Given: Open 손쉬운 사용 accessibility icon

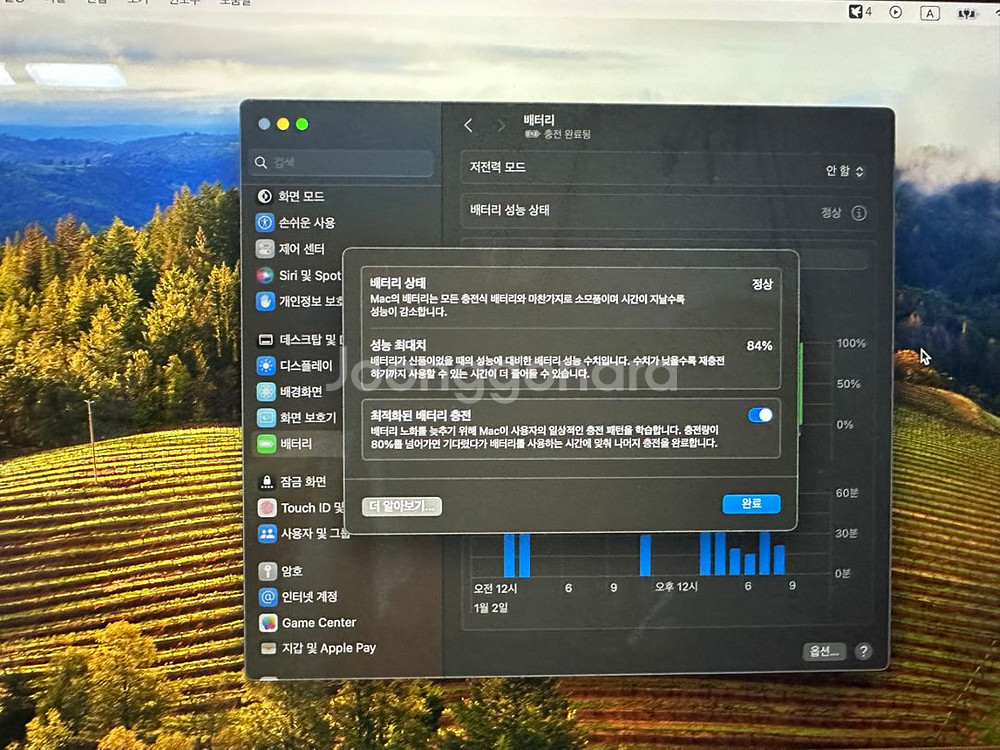Looking at the screenshot, I should 265,223.
